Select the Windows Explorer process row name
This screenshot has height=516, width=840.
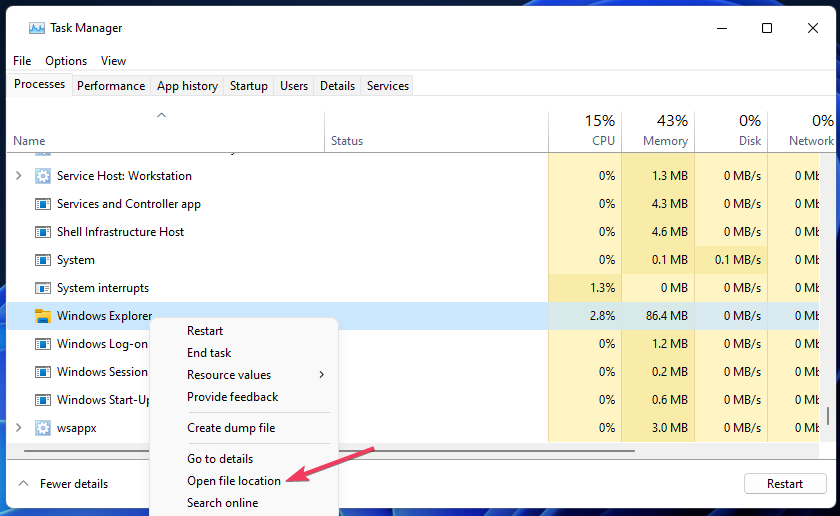tap(104, 316)
